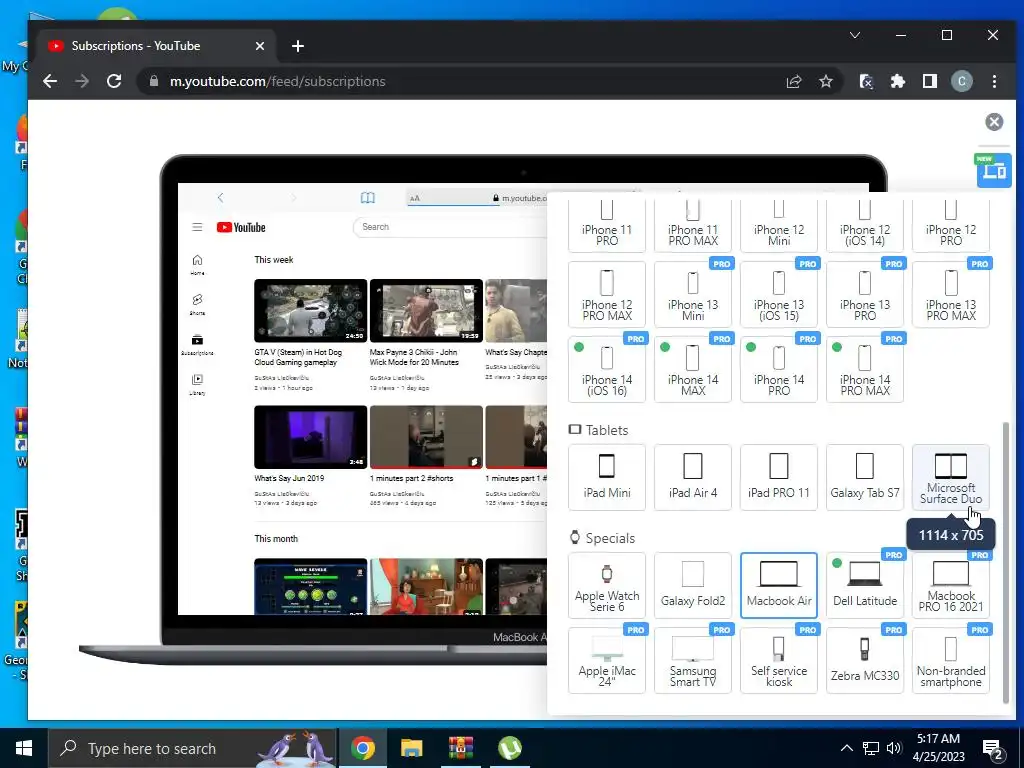
Task: Open Shorts in YouTube sidebar
Action: (197, 304)
